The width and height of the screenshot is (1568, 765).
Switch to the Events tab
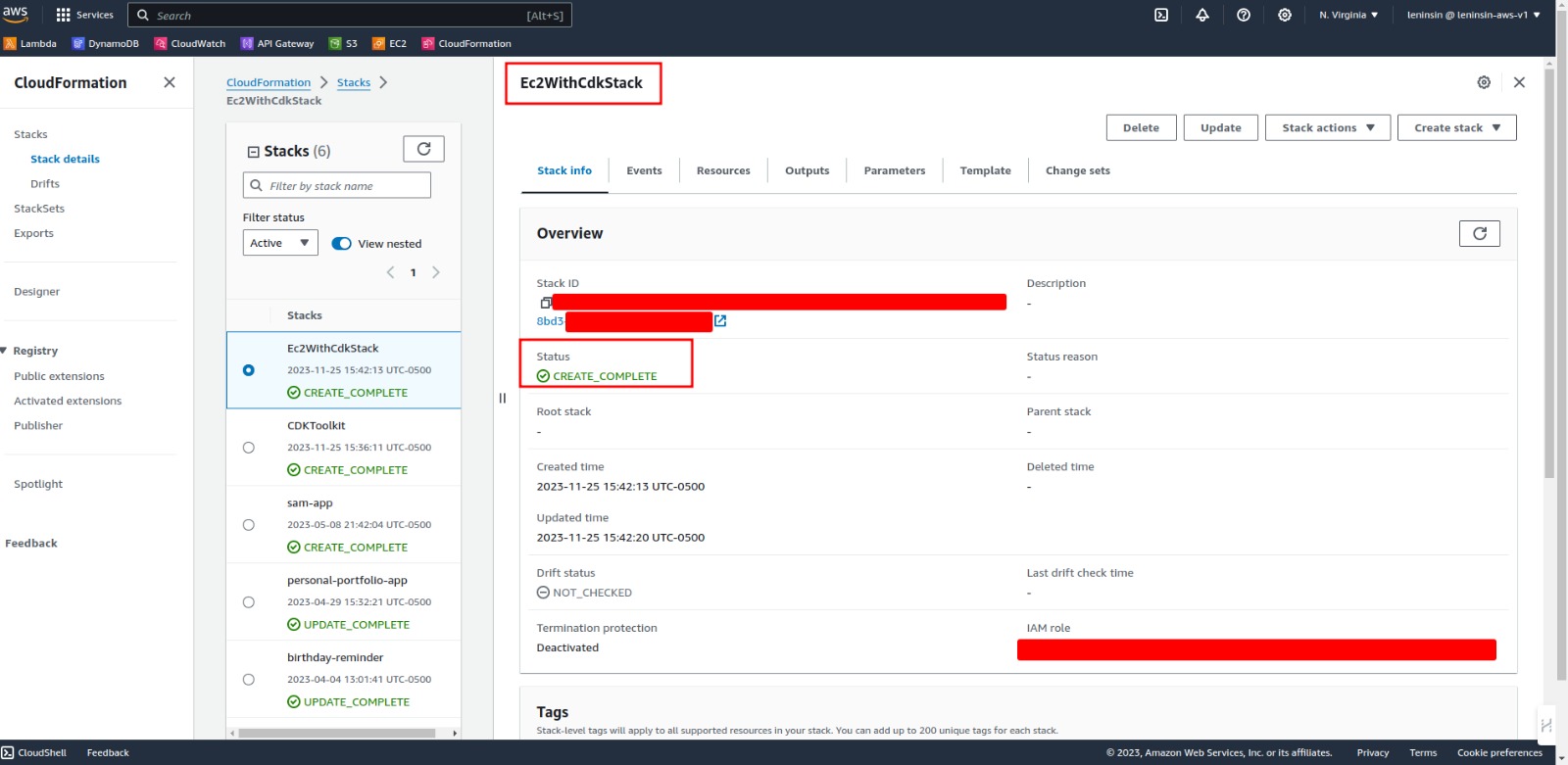point(644,170)
